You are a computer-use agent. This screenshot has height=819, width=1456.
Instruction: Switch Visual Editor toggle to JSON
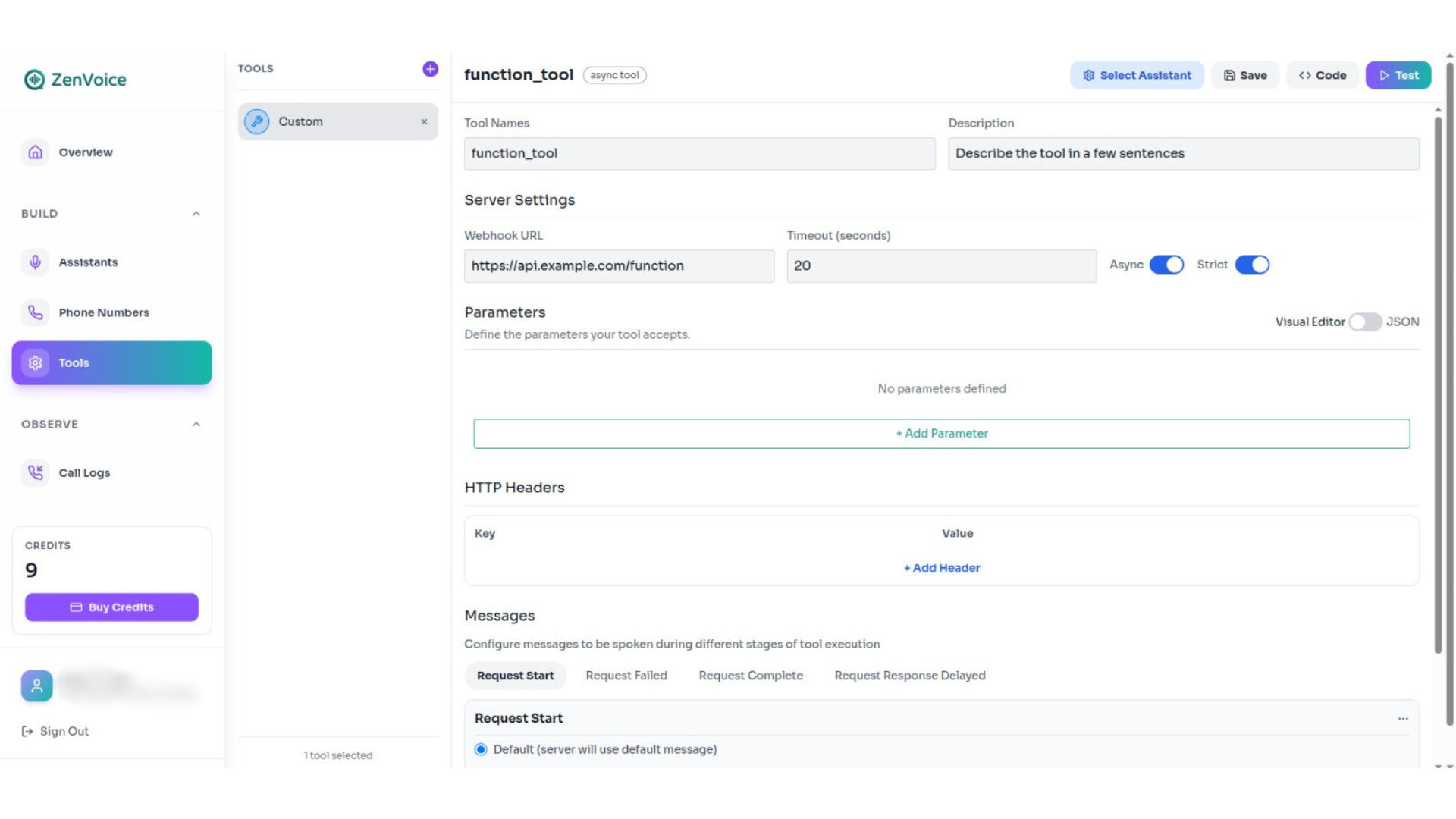pyautogui.click(x=1365, y=322)
